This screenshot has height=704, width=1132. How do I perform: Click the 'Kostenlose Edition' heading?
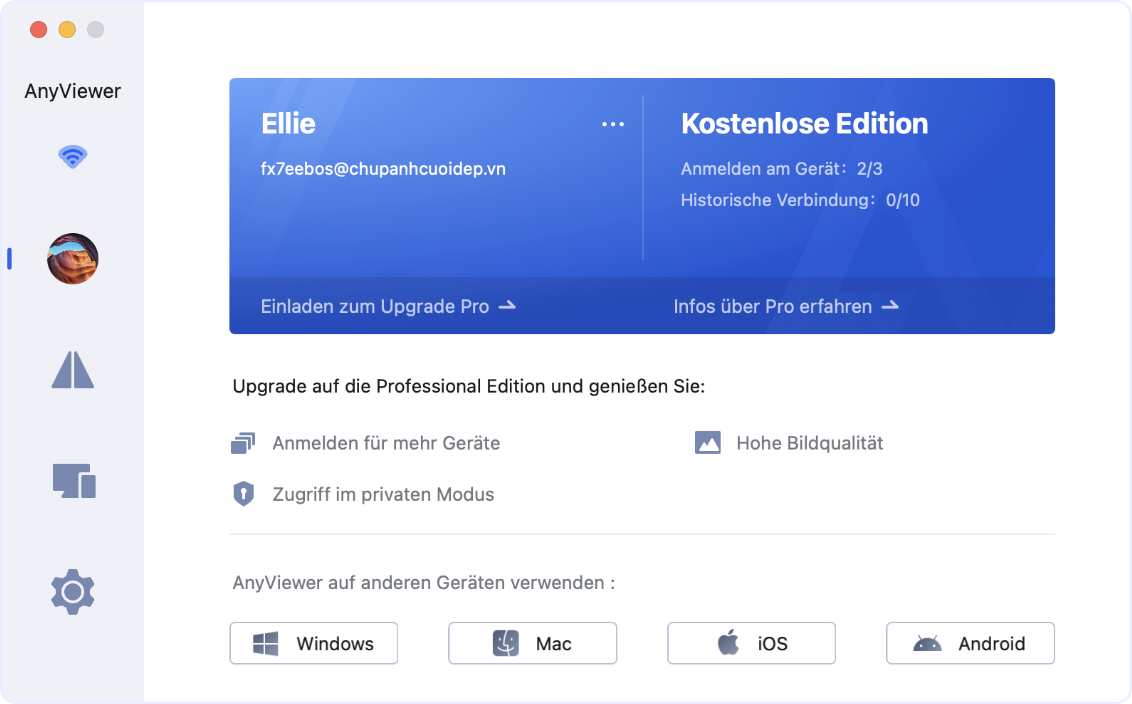click(804, 124)
